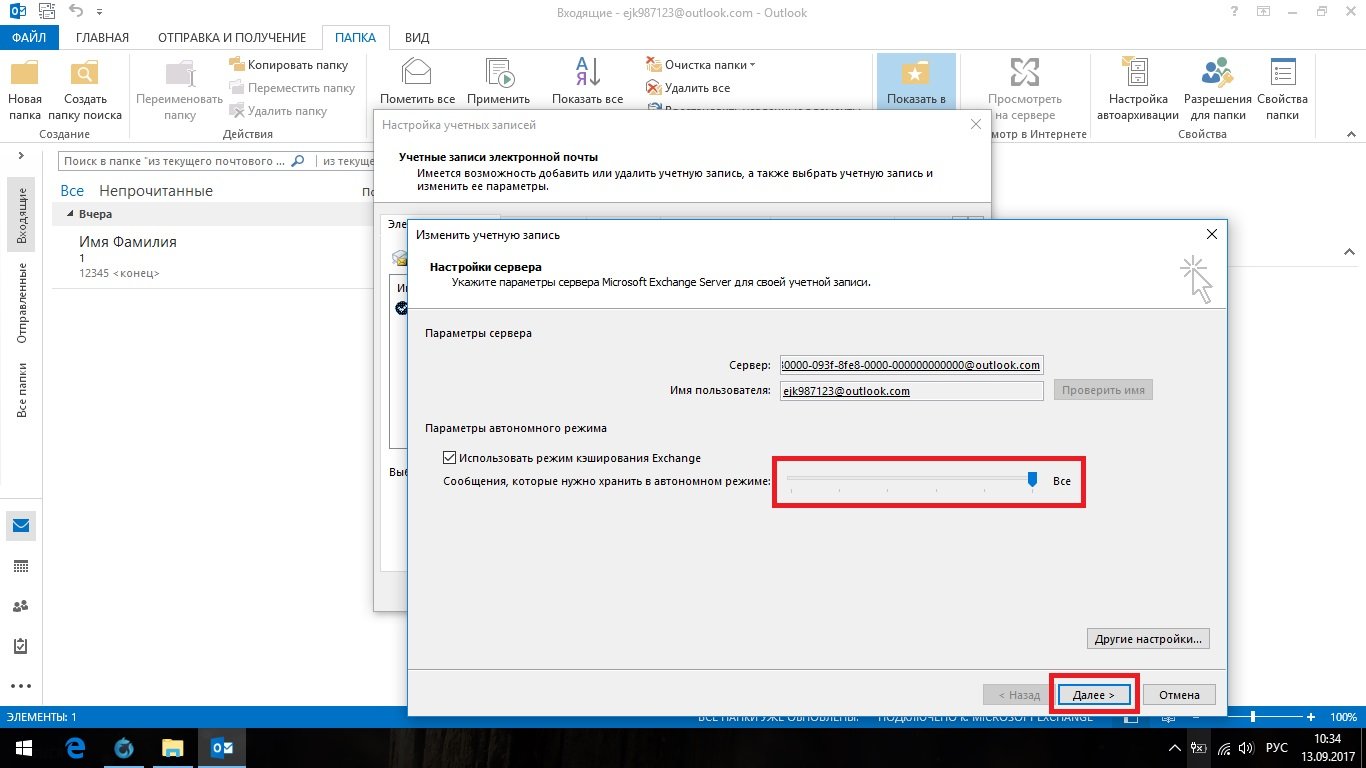
Task: Click the Сервер input field
Action: [911, 365]
